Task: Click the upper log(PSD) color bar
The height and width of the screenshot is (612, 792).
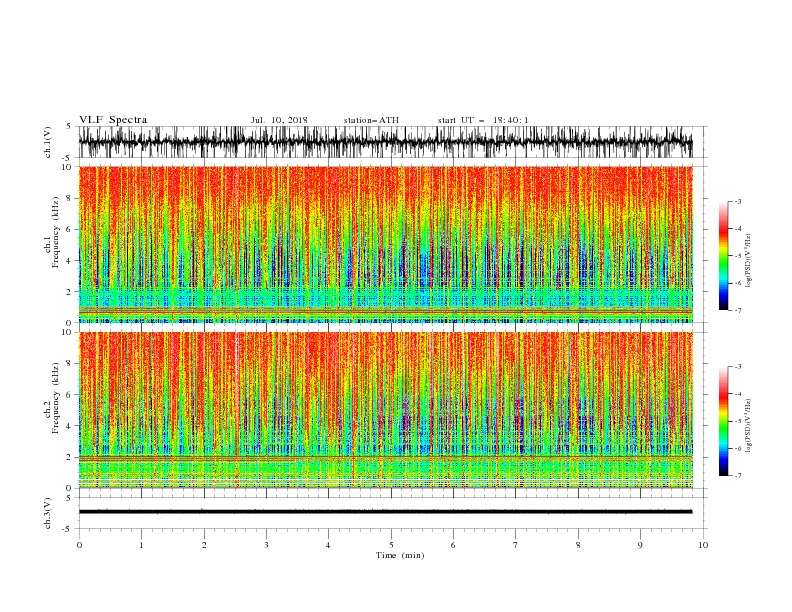Action: coord(723,256)
